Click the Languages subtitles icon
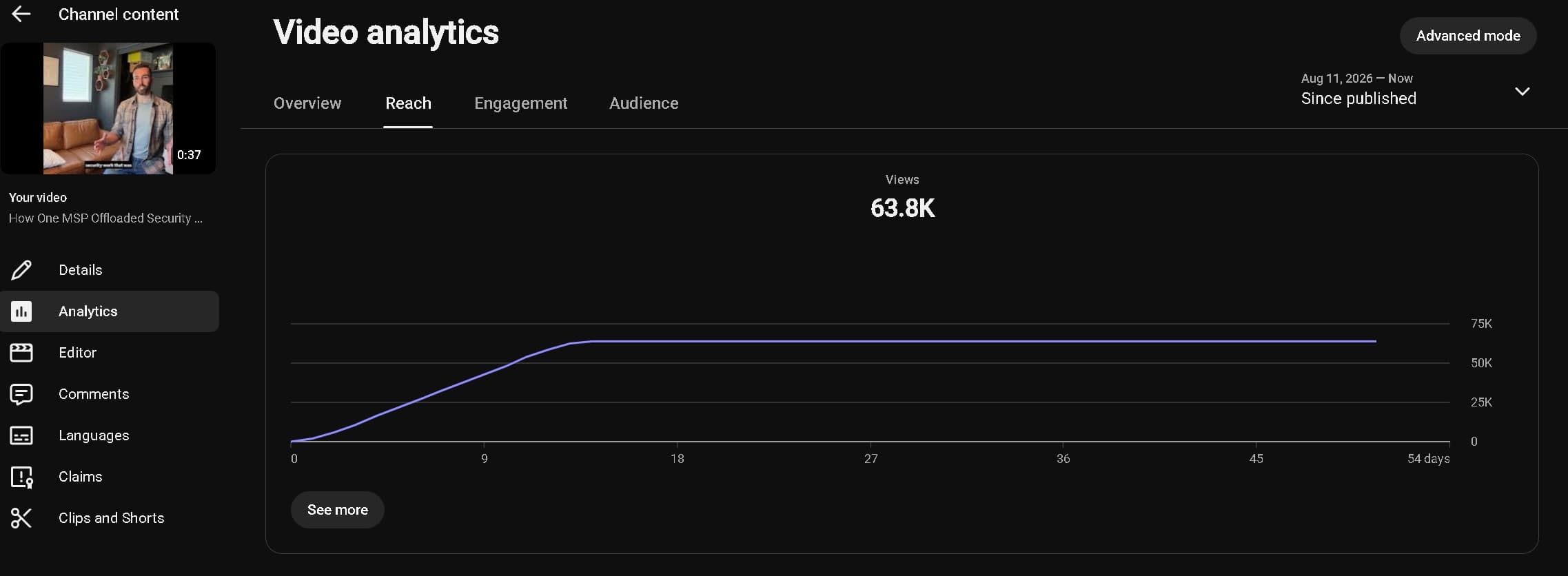The image size is (1568, 576). click(x=21, y=435)
